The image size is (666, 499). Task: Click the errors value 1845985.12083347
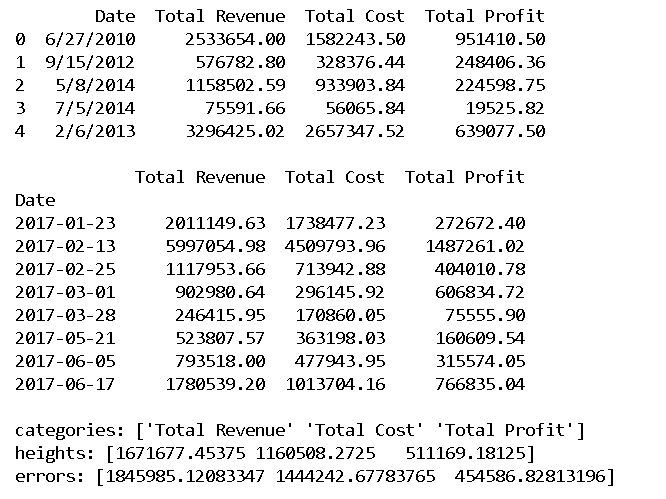point(185,476)
